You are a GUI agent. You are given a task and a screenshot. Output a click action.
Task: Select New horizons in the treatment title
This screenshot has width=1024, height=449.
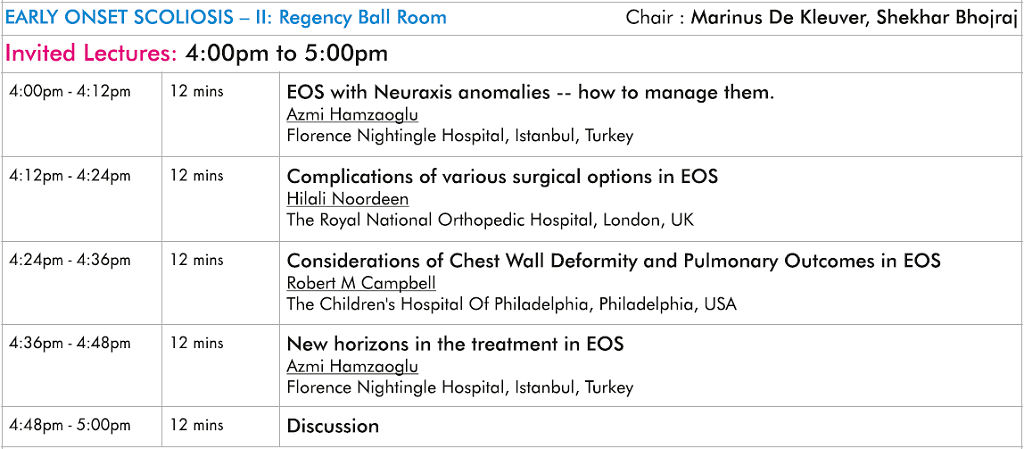455,343
